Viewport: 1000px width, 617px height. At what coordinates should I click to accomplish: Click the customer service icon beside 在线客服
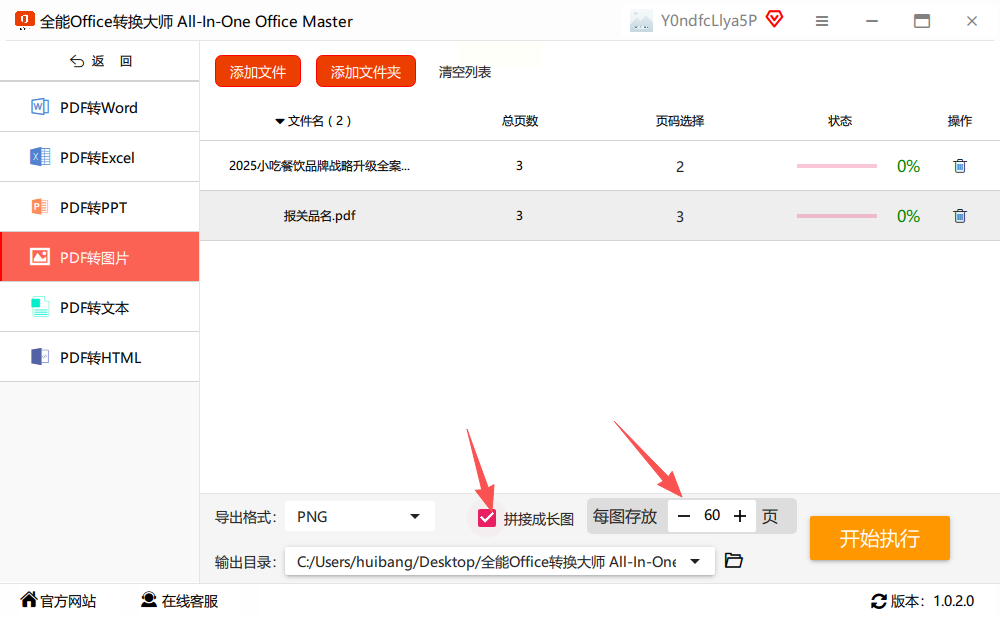(x=149, y=599)
